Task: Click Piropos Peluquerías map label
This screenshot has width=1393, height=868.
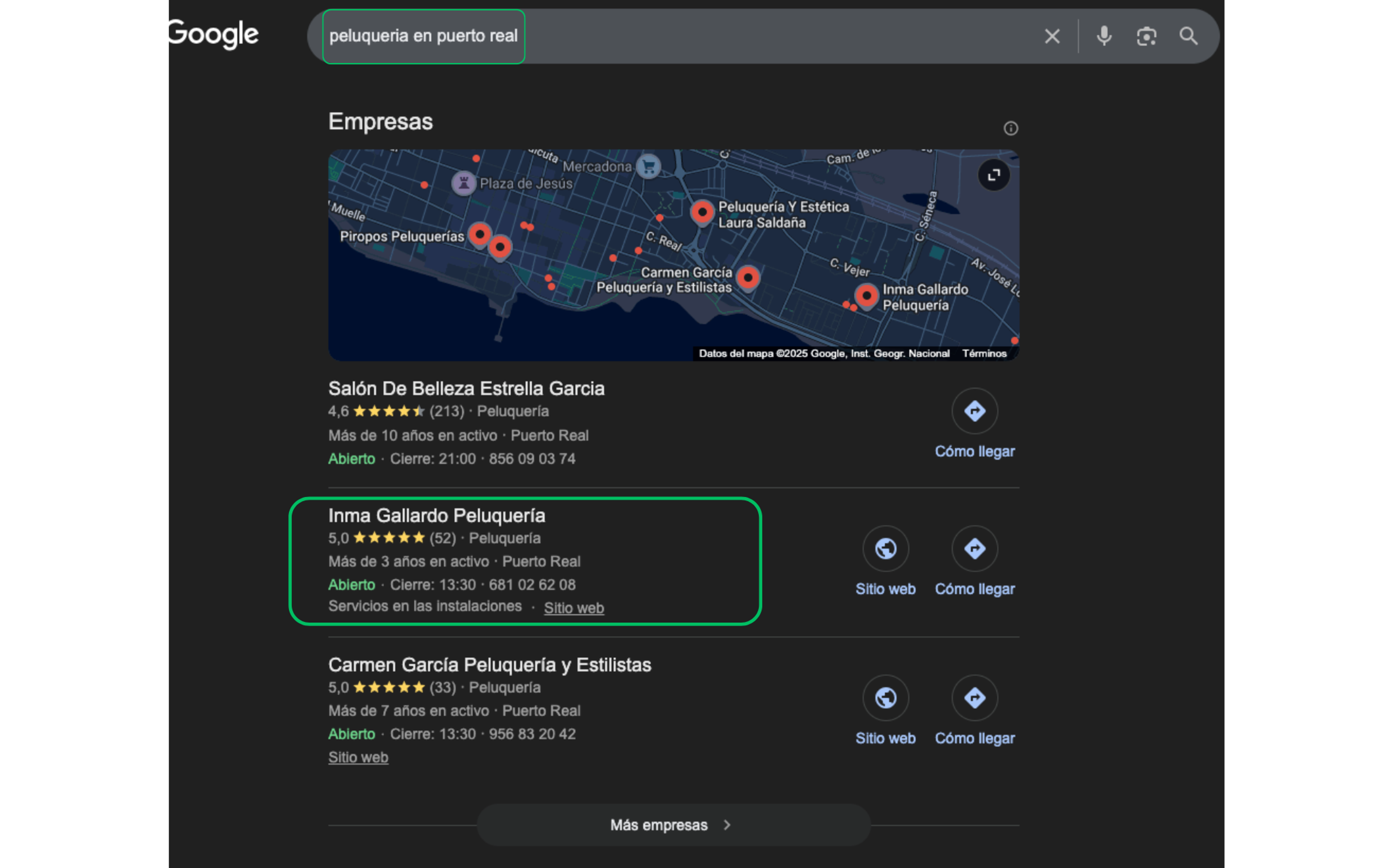Action: pyautogui.click(x=402, y=236)
